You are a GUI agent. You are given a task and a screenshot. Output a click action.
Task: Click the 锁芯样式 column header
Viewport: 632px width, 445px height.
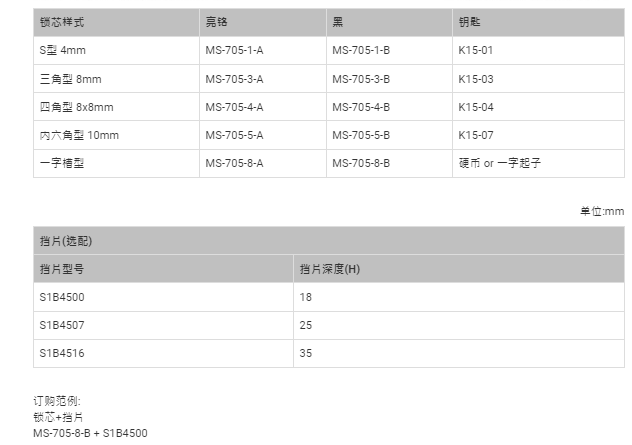pos(62,22)
